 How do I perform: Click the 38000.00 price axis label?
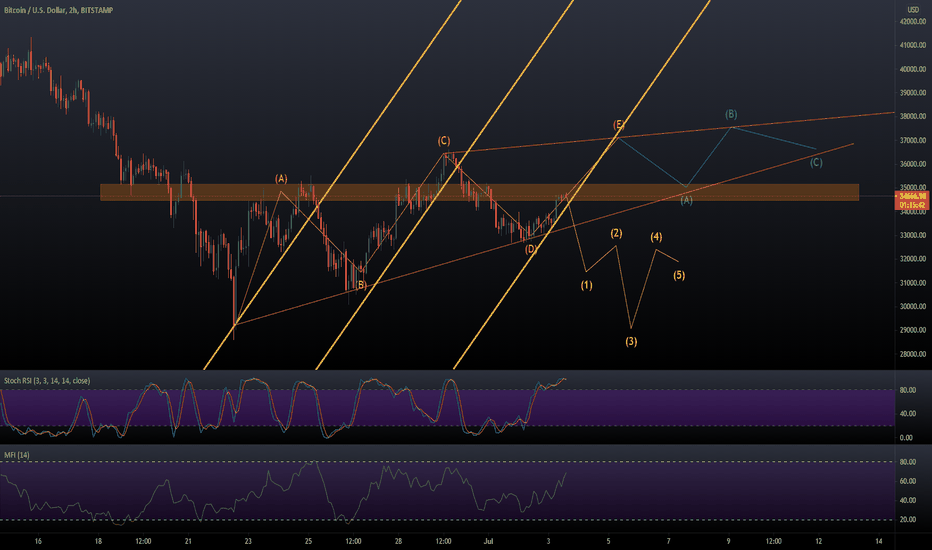[x=913, y=117]
